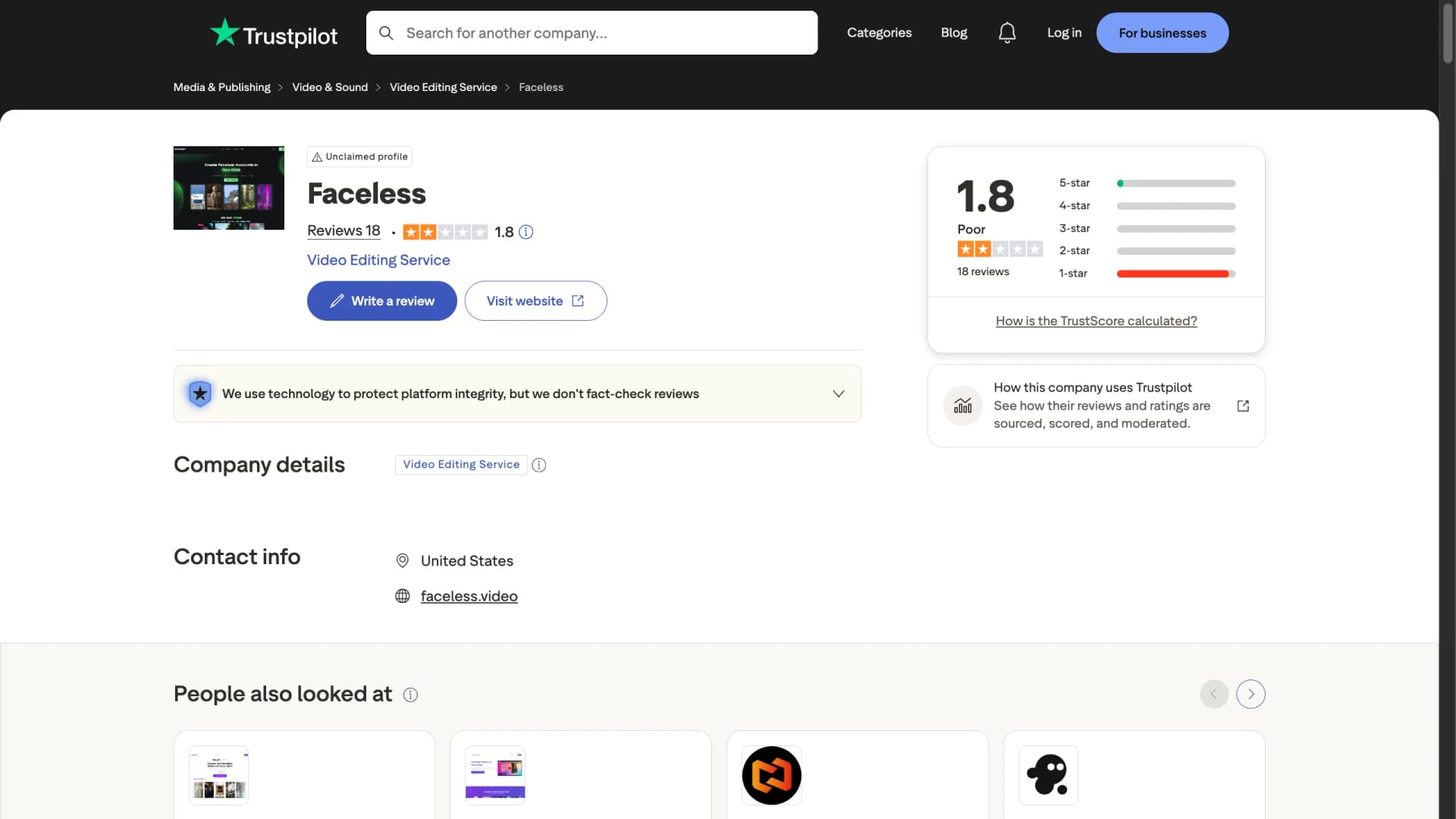Click the back arrow on the carousel
Image resolution: width=1456 pixels, height=819 pixels.
point(1213,694)
